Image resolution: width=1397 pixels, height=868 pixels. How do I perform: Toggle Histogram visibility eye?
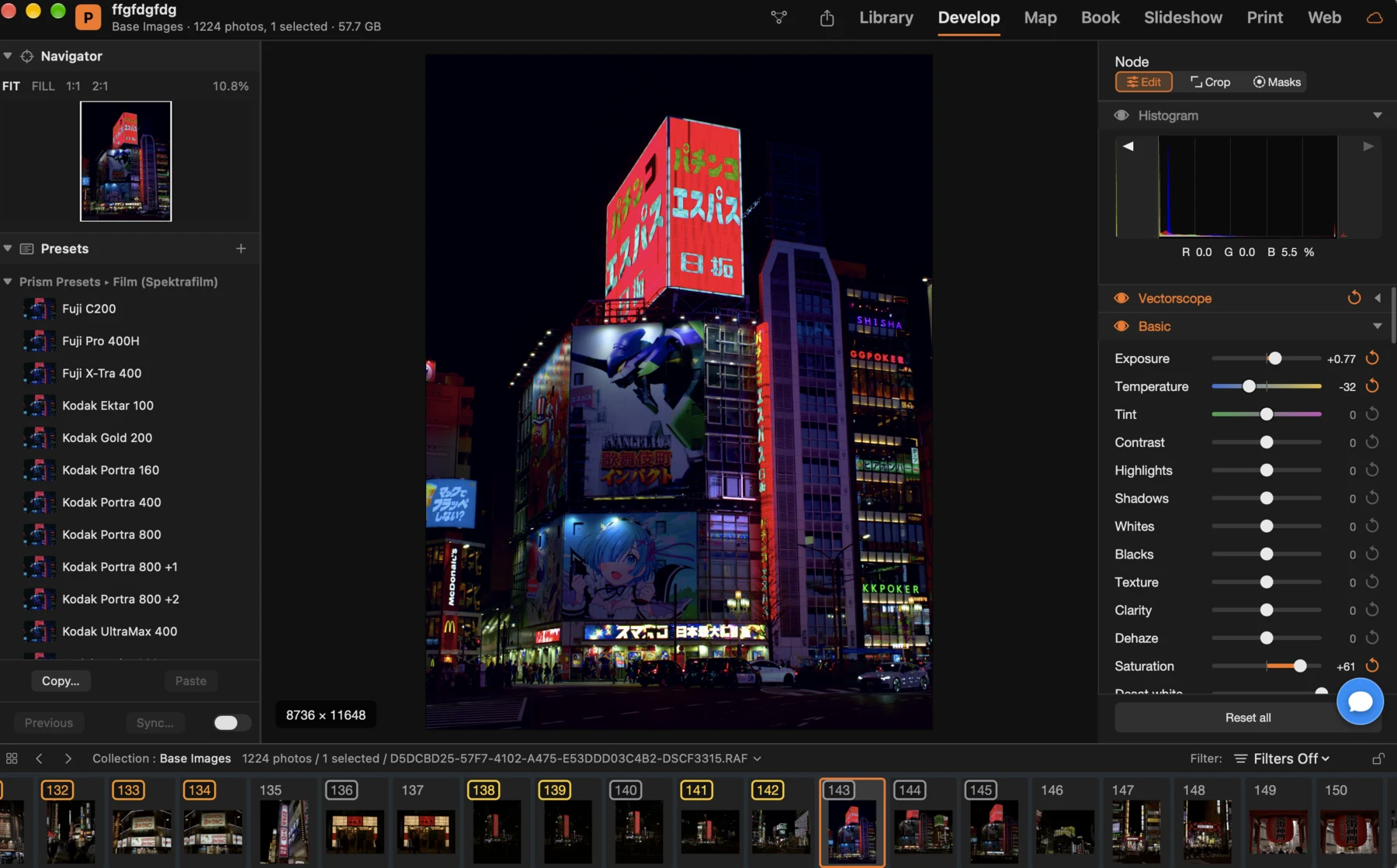pos(1121,116)
